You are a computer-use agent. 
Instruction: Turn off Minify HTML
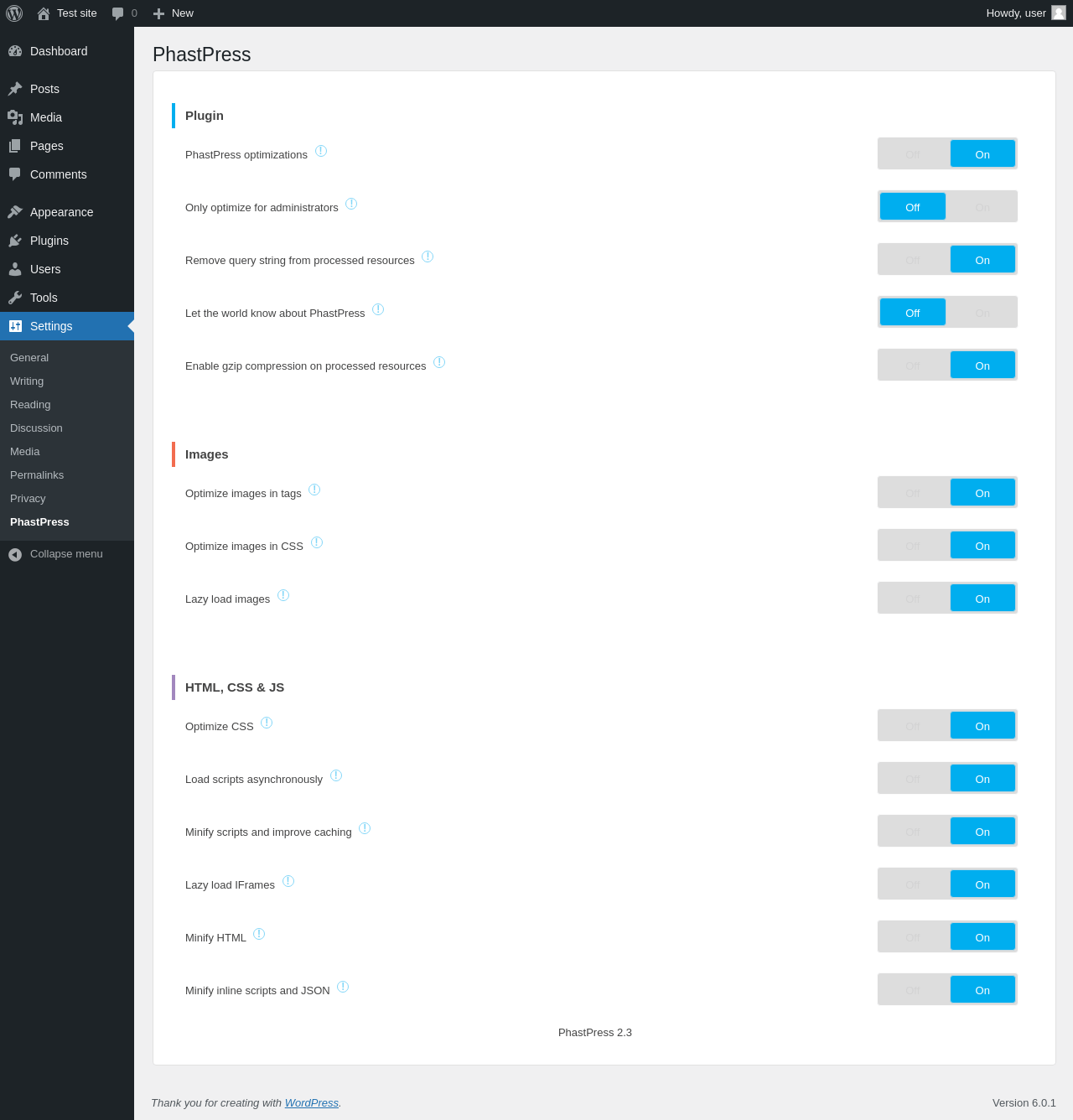click(913, 937)
